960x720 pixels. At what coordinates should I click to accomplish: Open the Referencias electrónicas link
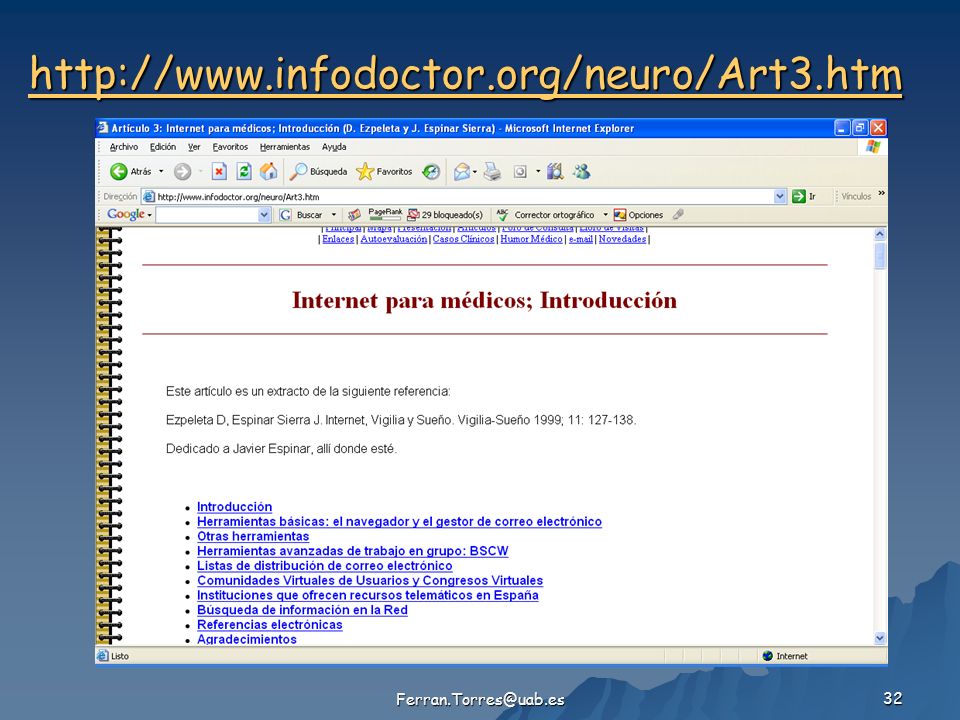(x=269, y=624)
